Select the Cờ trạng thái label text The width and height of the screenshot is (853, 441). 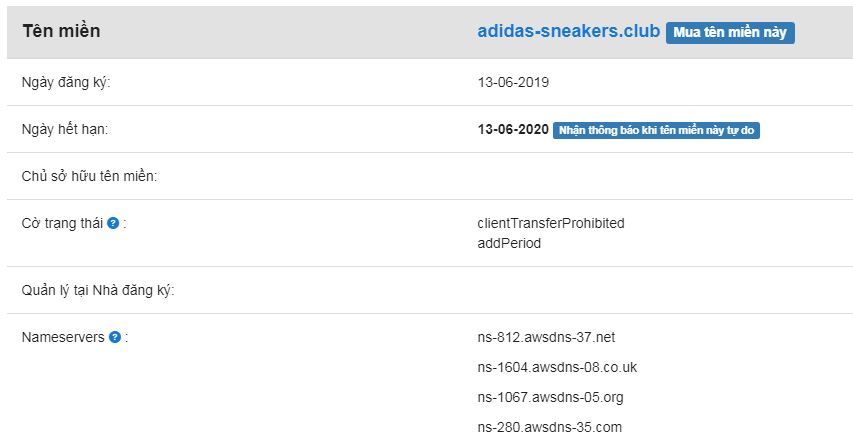tap(62, 223)
